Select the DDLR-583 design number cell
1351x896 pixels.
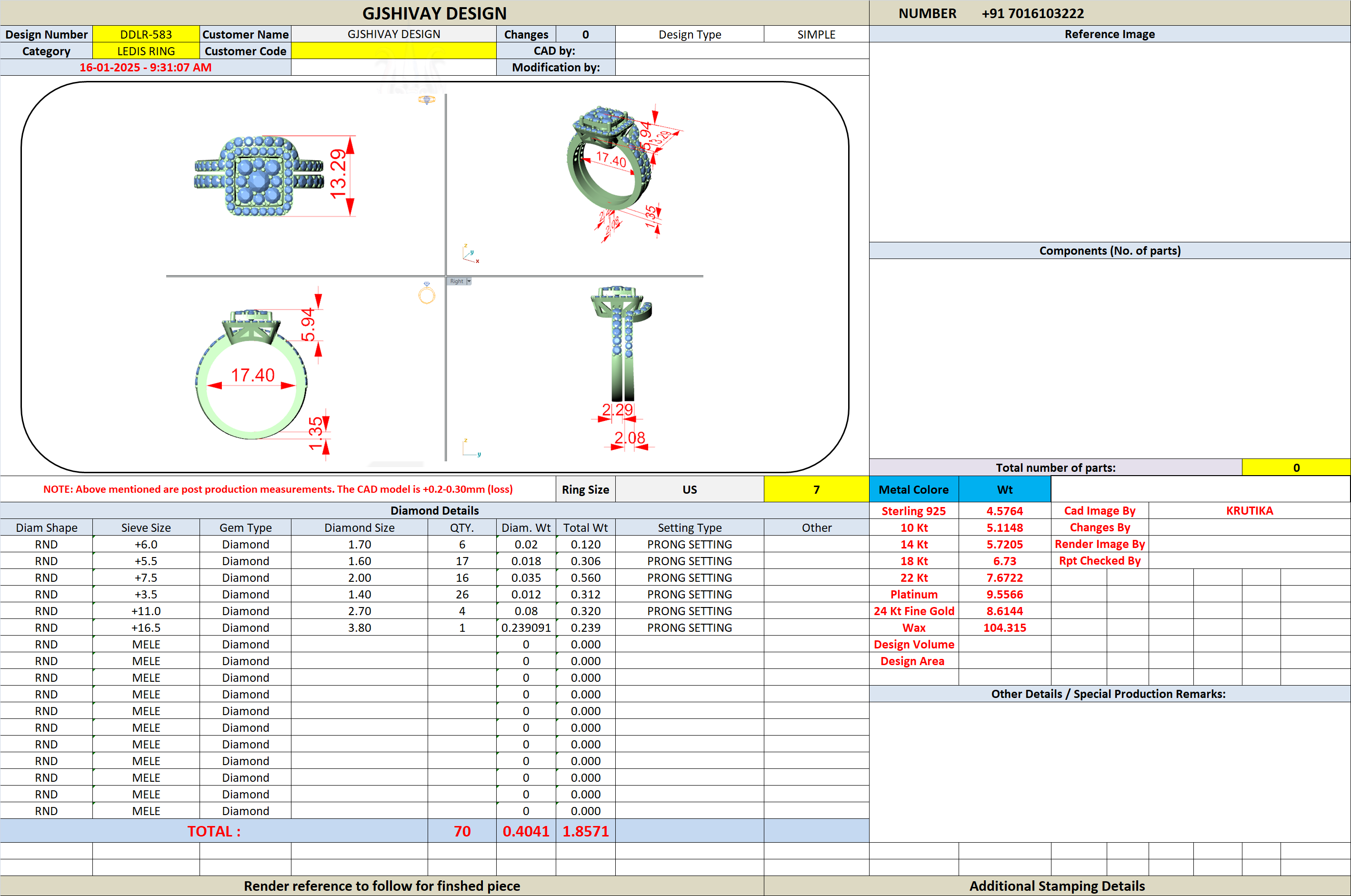[146, 34]
